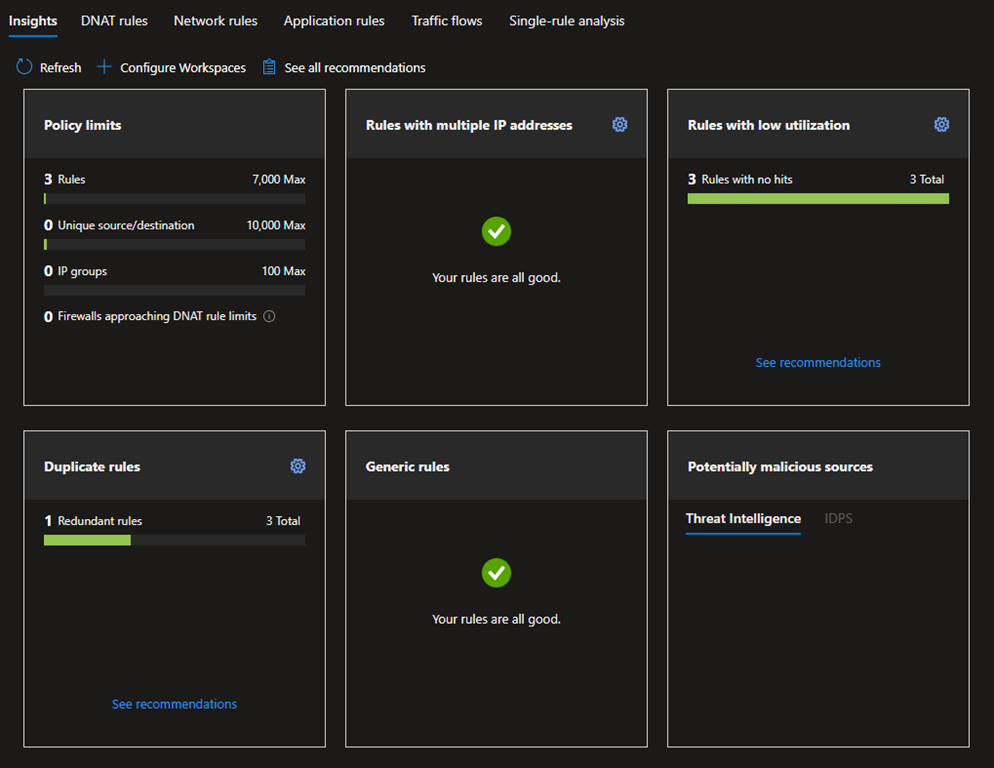The image size is (994, 768).
Task: Select the Traffic flows tab
Action: coord(447,21)
